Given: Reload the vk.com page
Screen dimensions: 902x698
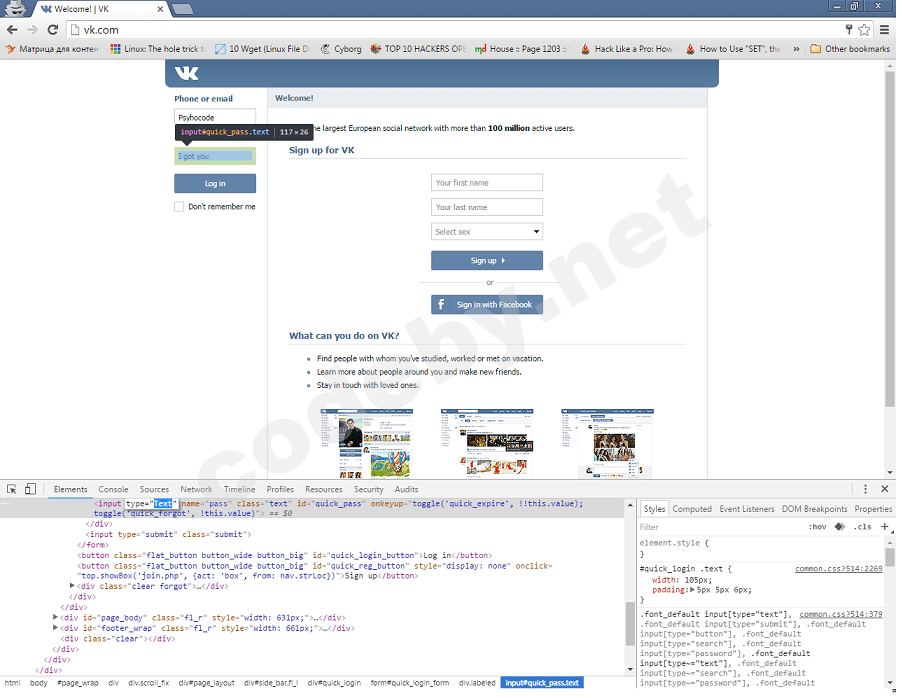Looking at the screenshot, I should tap(52, 30).
